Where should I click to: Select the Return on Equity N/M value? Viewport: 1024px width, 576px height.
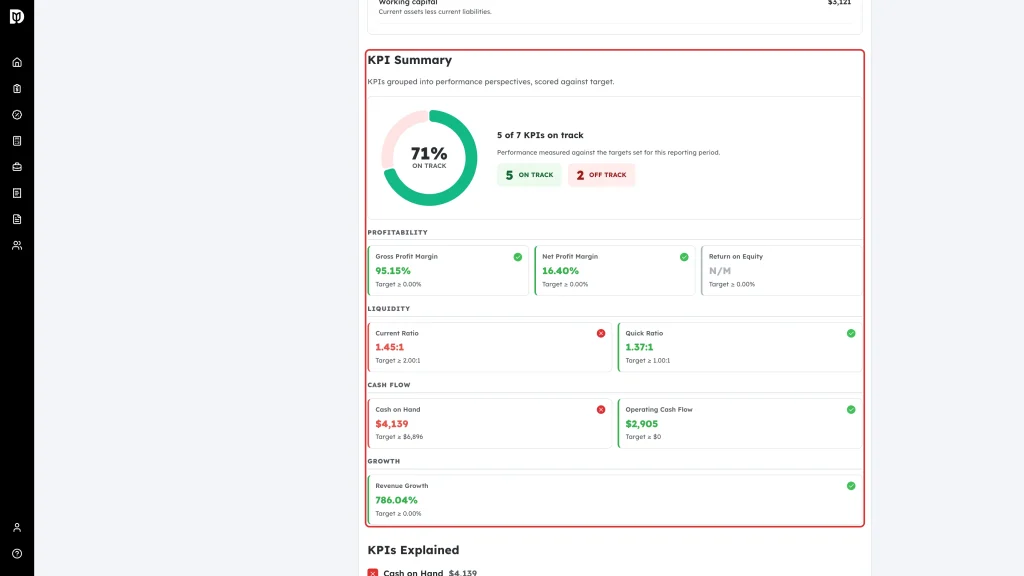[720, 271]
